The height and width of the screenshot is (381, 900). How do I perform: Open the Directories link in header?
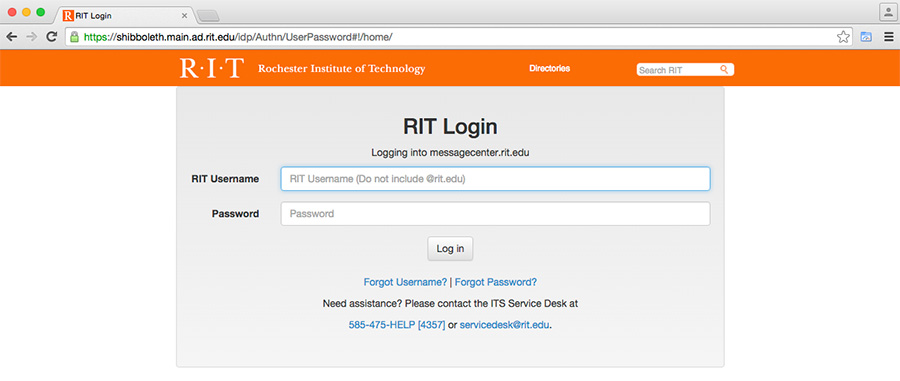click(549, 68)
